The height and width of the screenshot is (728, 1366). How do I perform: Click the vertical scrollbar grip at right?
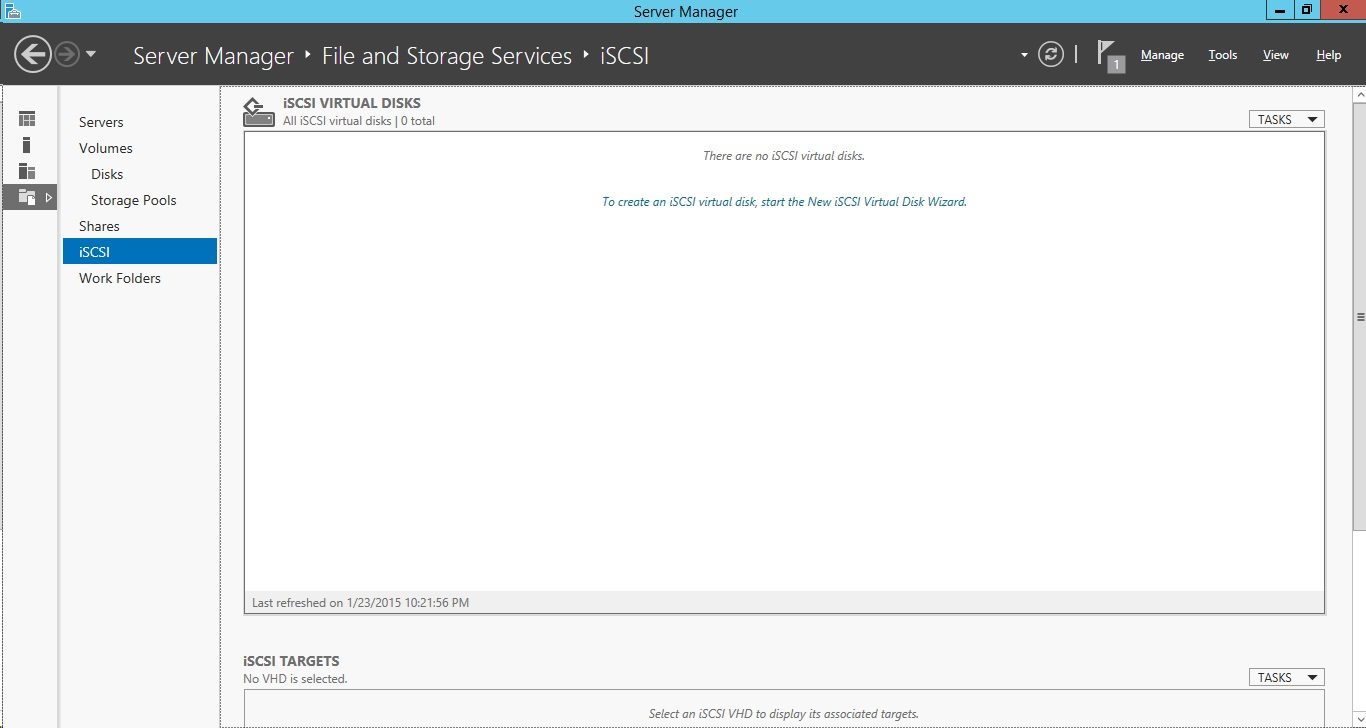click(1360, 316)
